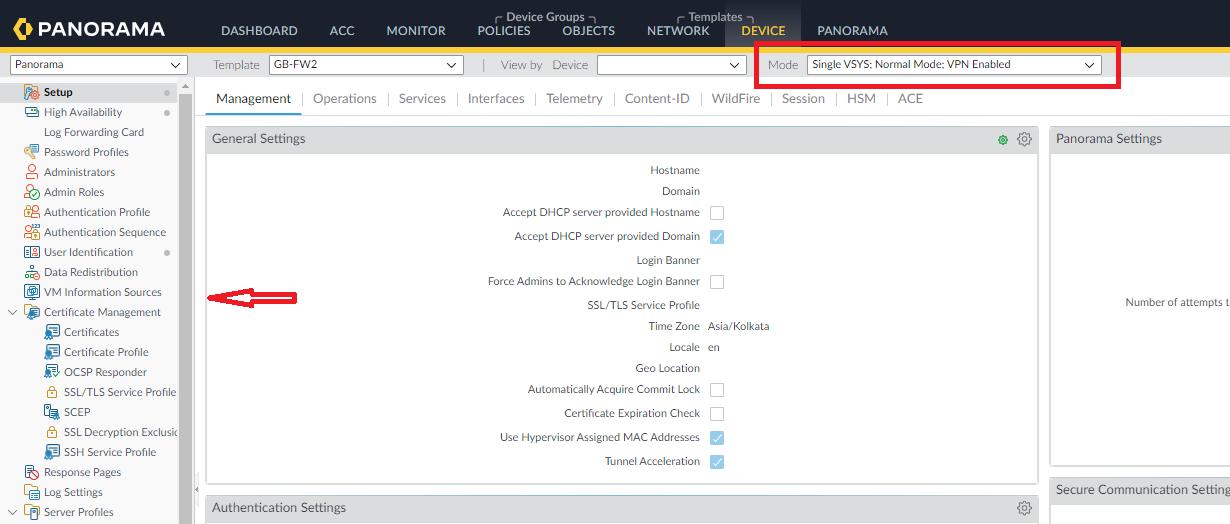Open General Settings edit gear icon
The height and width of the screenshot is (524, 1230).
pyautogui.click(x=1024, y=139)
